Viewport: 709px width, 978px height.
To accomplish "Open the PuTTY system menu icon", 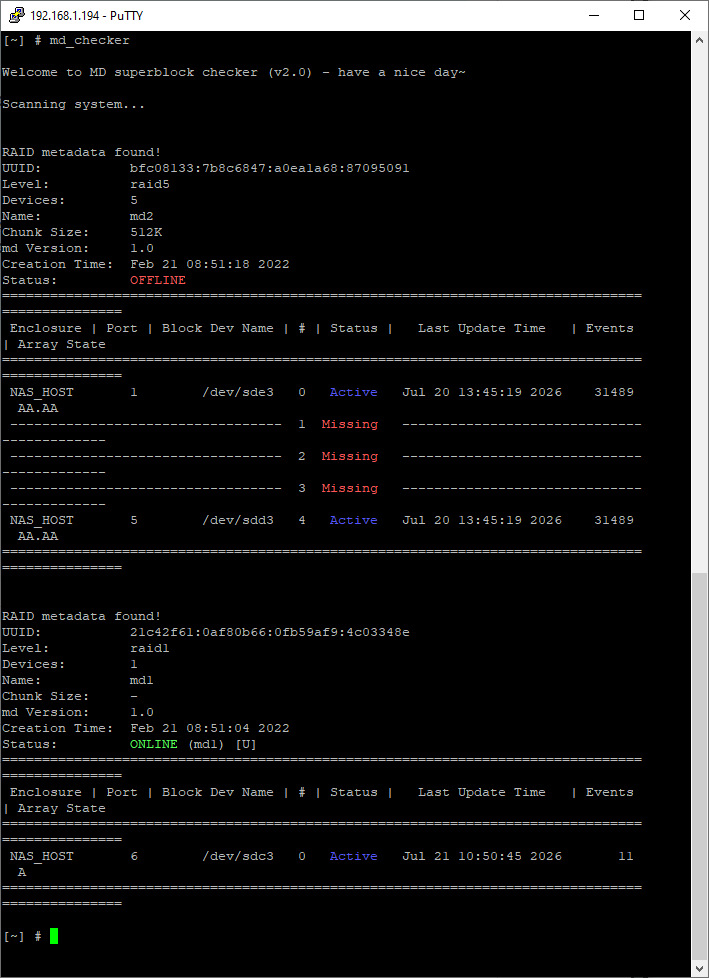I will (x=17, y=15).
